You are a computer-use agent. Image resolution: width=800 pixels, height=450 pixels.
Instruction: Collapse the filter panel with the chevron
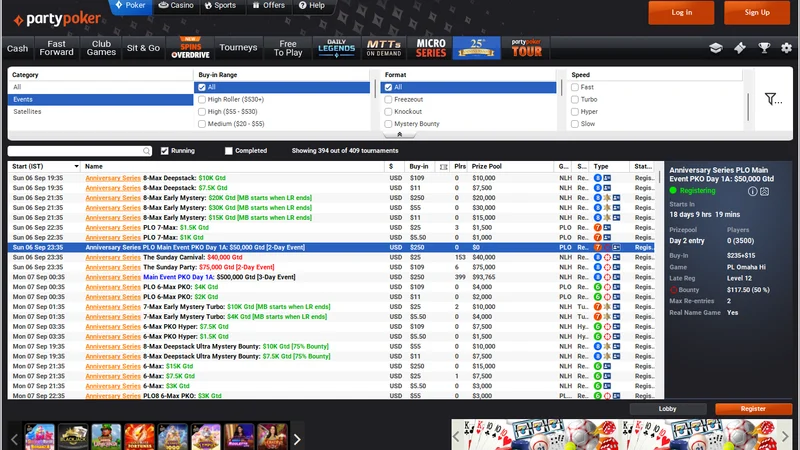[x=399, y=135]
